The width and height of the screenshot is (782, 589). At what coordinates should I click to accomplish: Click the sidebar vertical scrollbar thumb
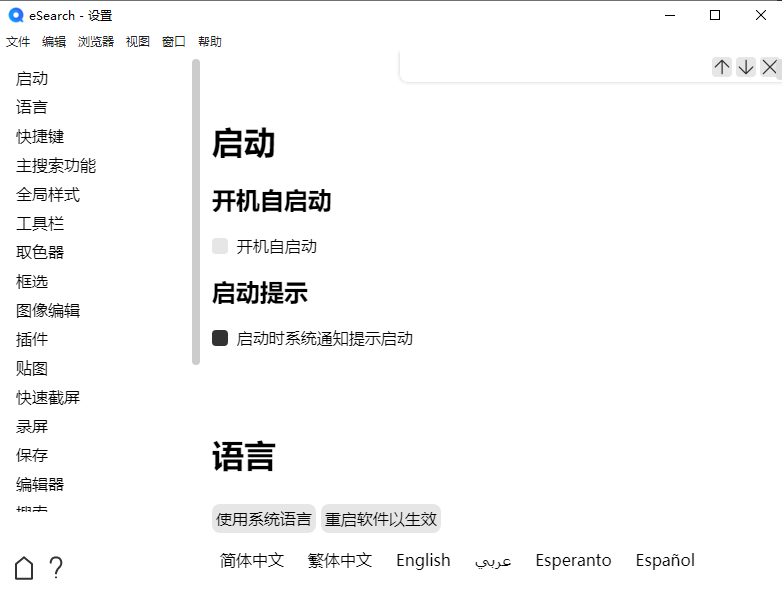click(x=196, y=212)
